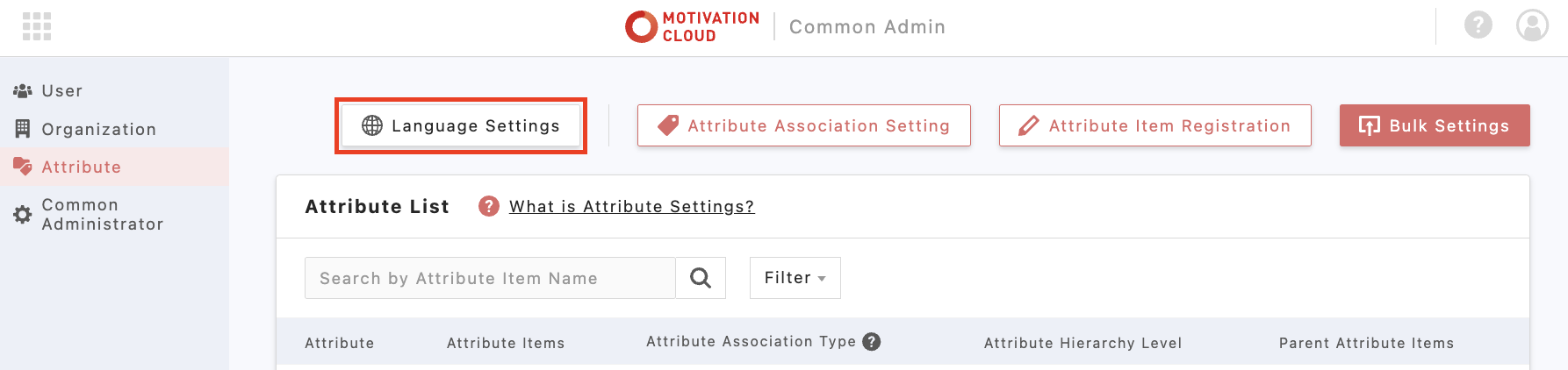Image resolution: width=1568 pixels, height=370 pixels.
Task: Open the help question mark icon
Action: (1478, 25)
